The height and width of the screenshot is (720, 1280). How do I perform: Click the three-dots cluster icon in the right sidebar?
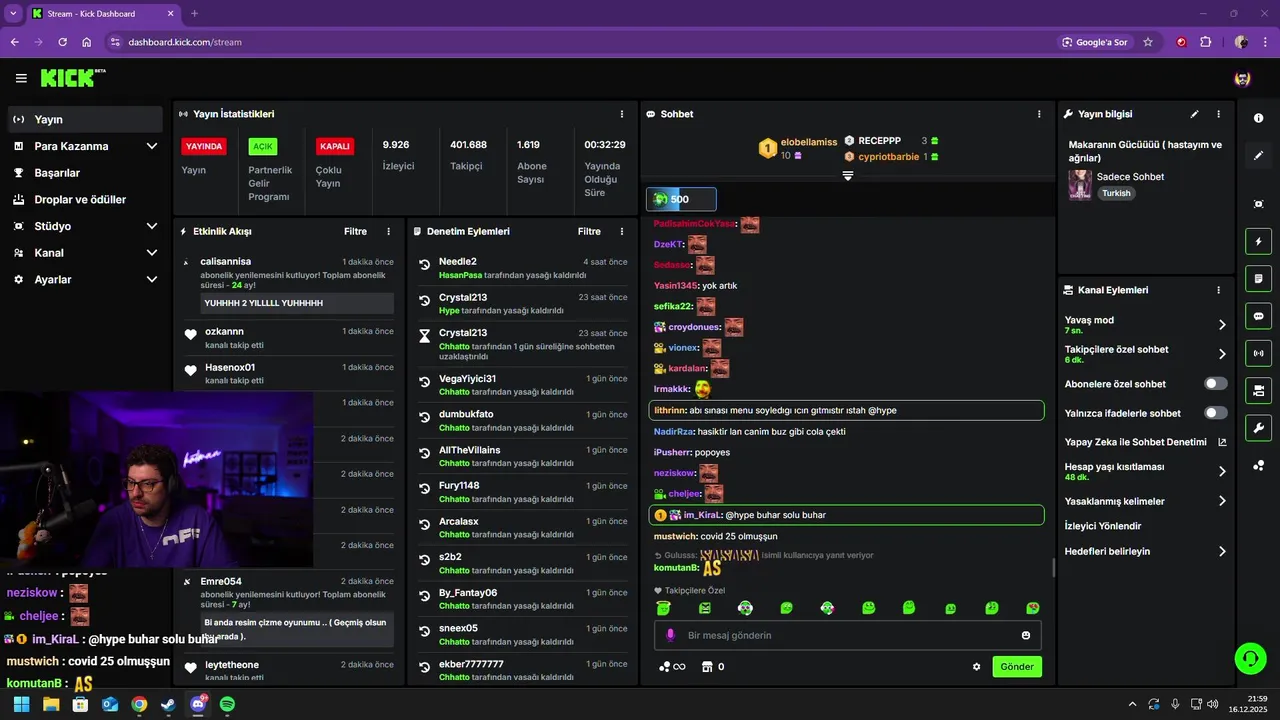point(1258,466)
